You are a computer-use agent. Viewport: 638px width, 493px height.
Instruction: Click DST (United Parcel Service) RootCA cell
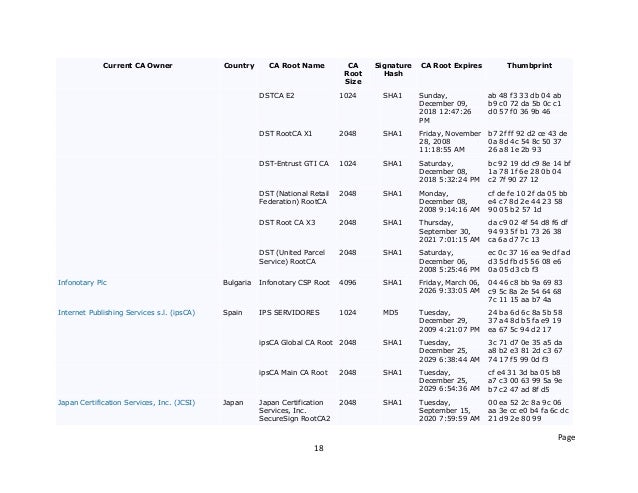coord(292,257)
